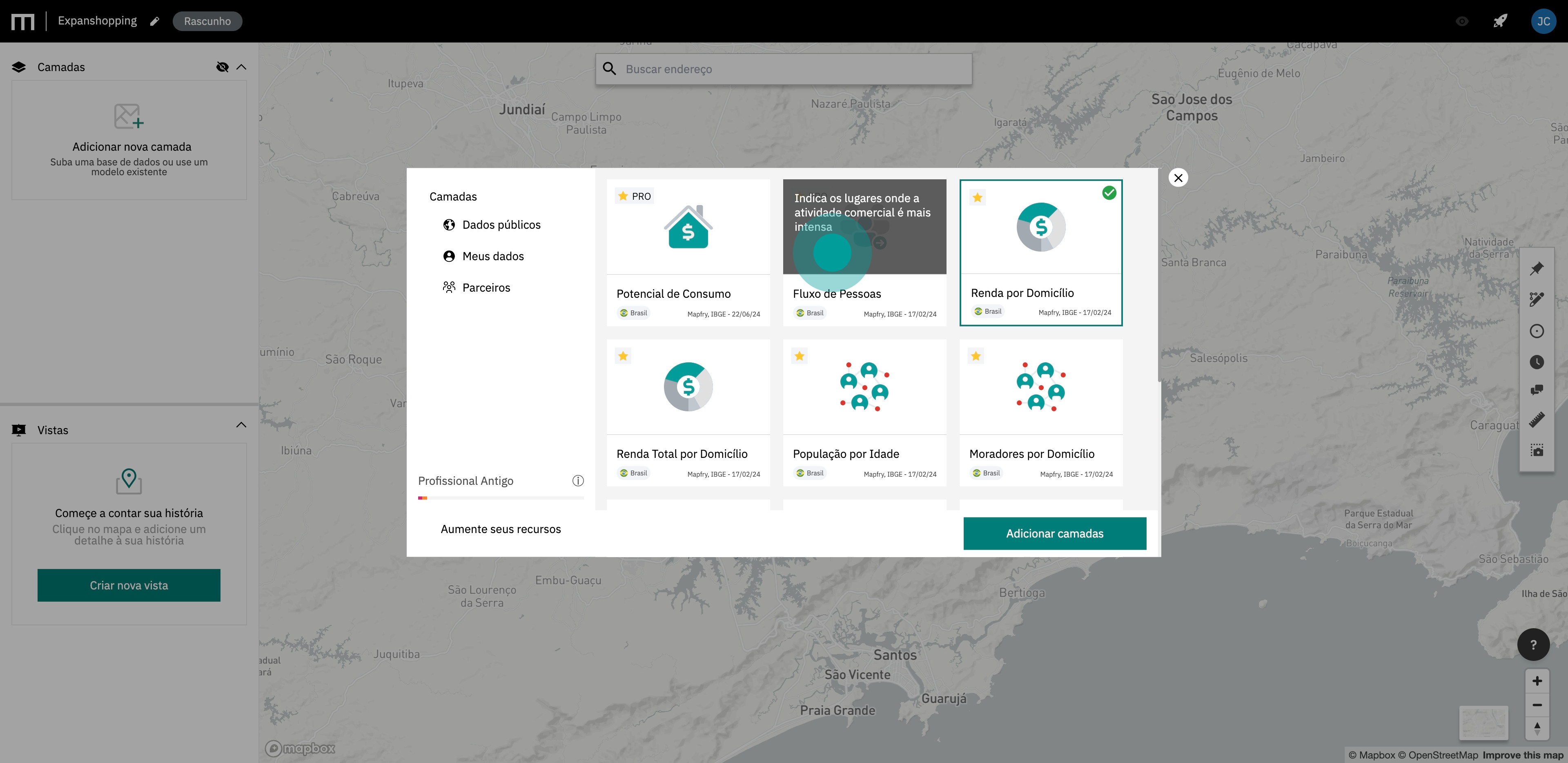This screenshot has height=763, width=1568.
Task: Click the Criar nova vista button
Action: click(x=129, y=585)
